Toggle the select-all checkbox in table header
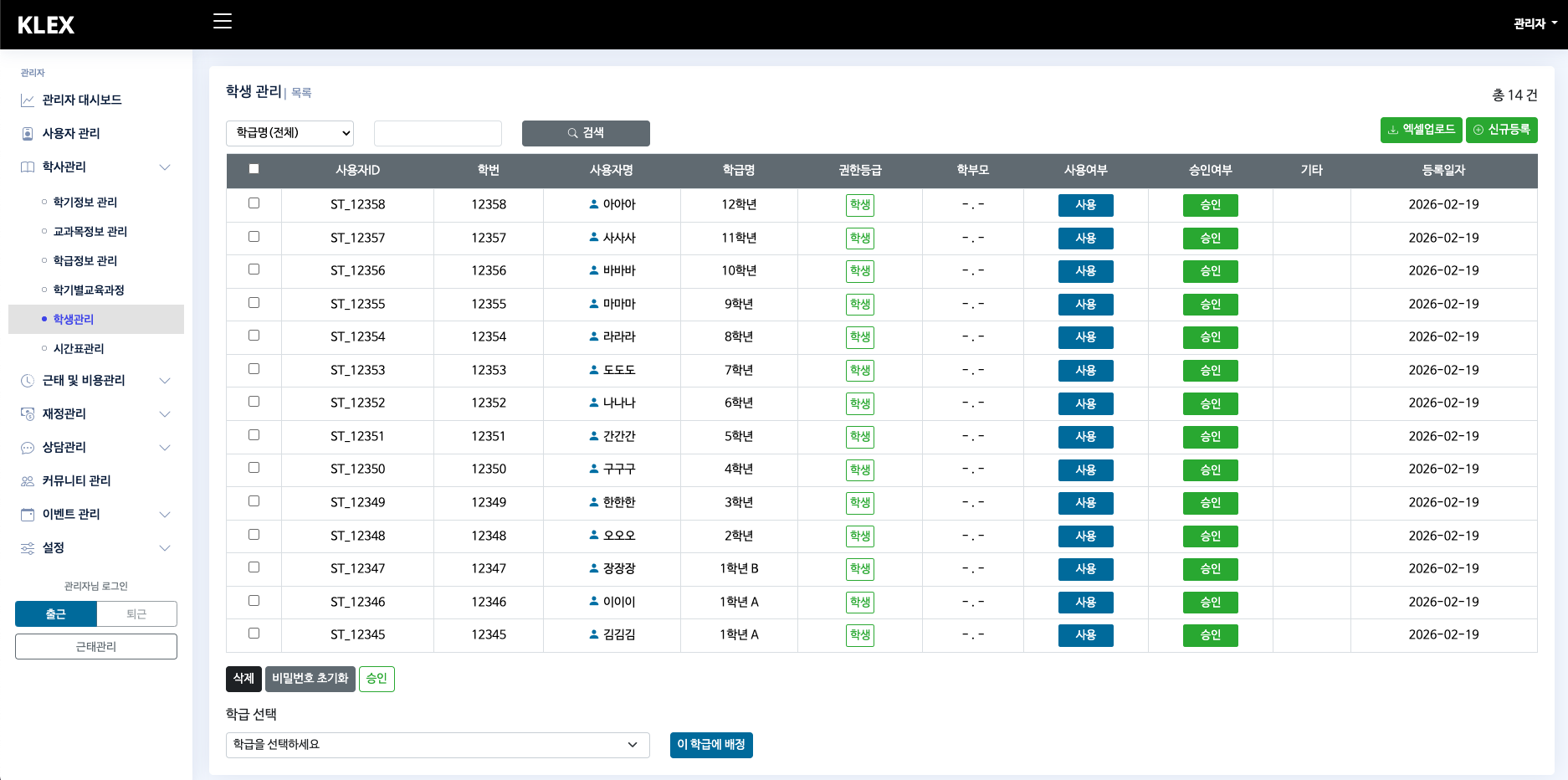This screenshot has height=780, width=1568. (x=254, y=169)
